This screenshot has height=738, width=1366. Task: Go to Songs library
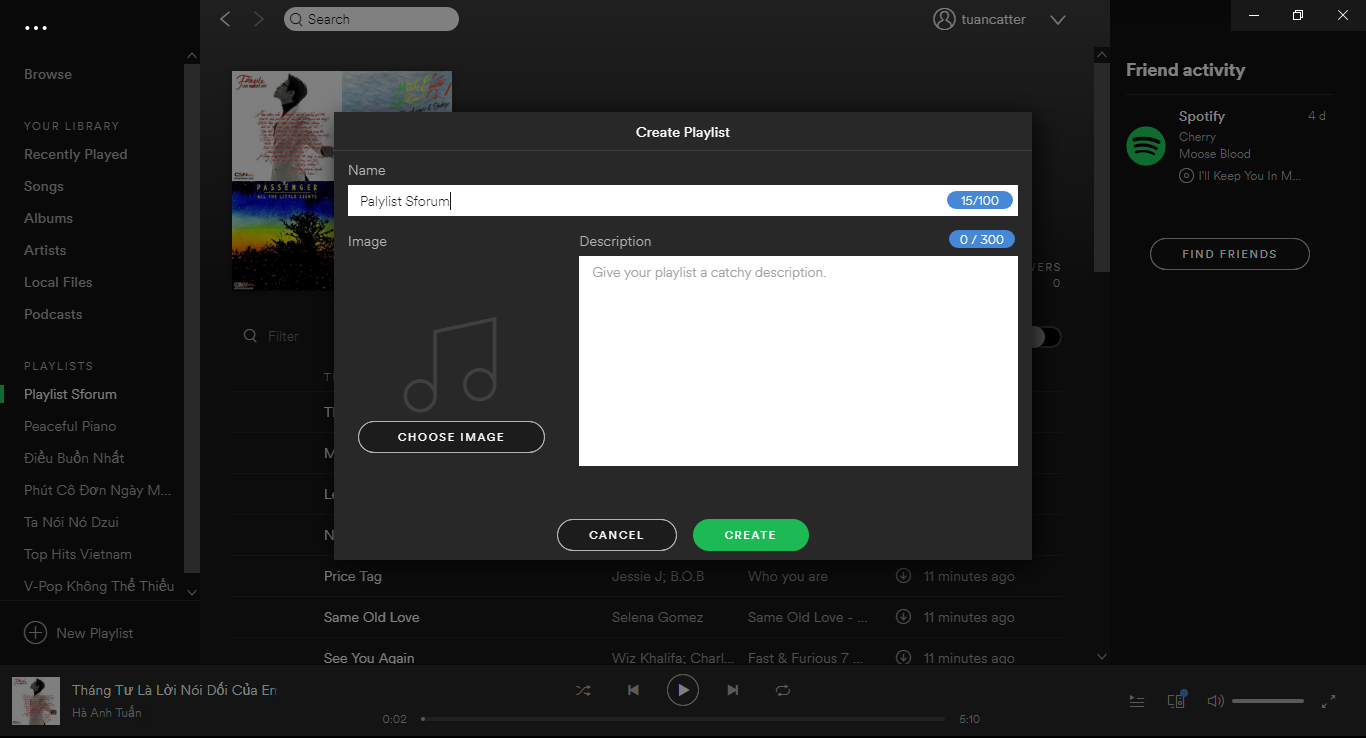pos(44,186)
